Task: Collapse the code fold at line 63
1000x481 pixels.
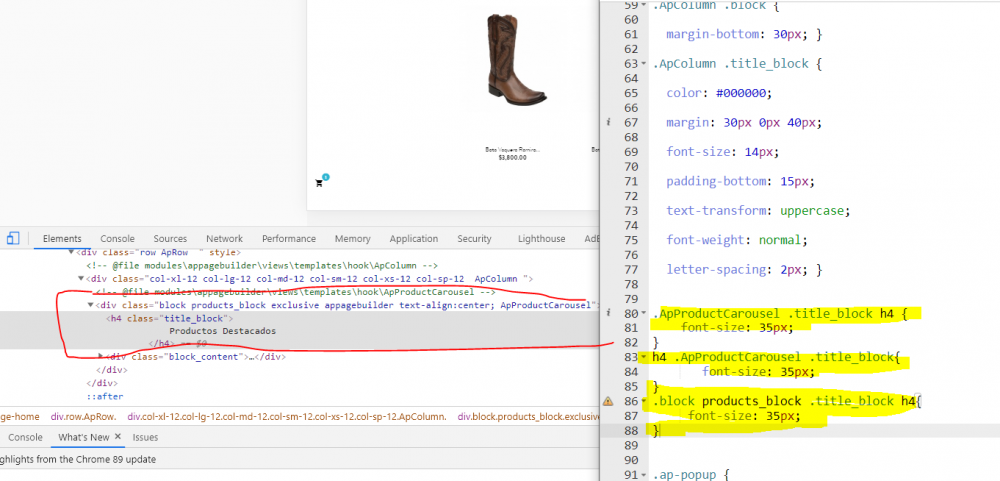Action: (645, 64)
